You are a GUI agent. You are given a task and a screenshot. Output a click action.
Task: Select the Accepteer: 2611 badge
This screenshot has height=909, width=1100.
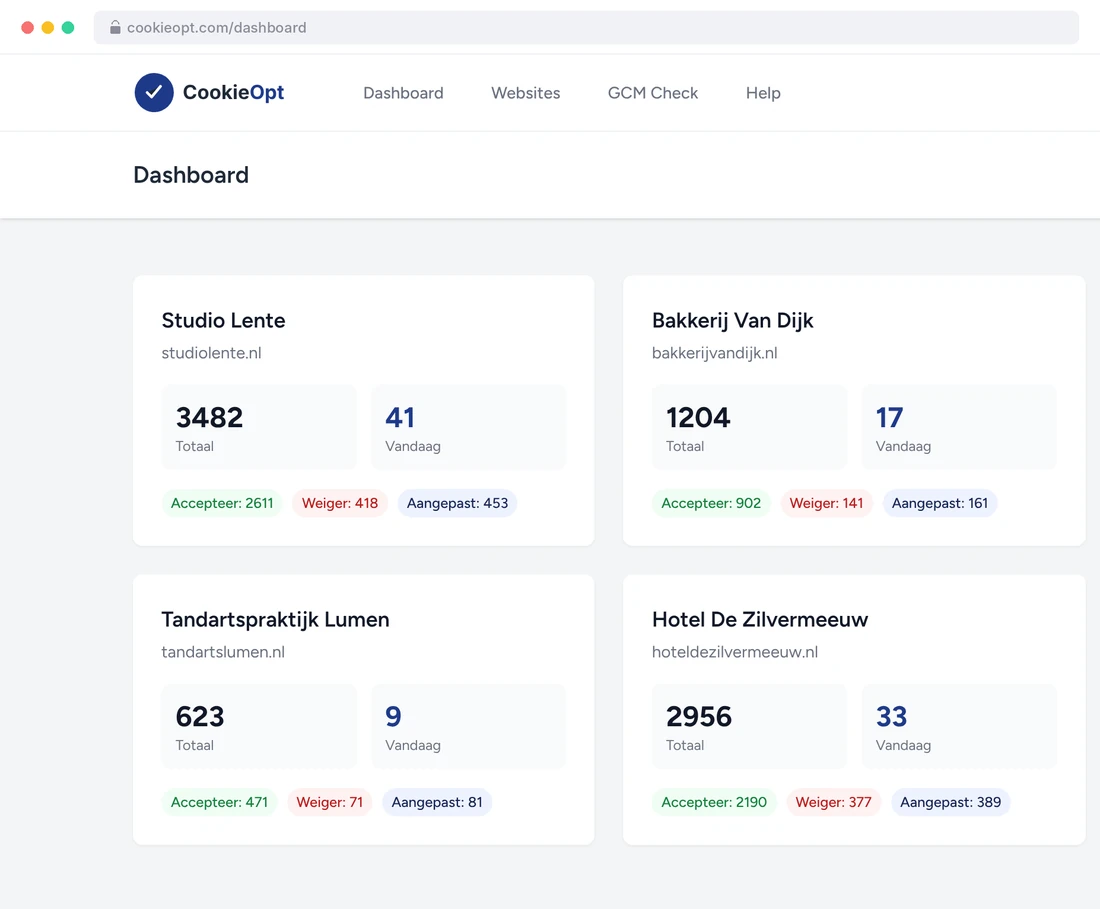[222, 503]
